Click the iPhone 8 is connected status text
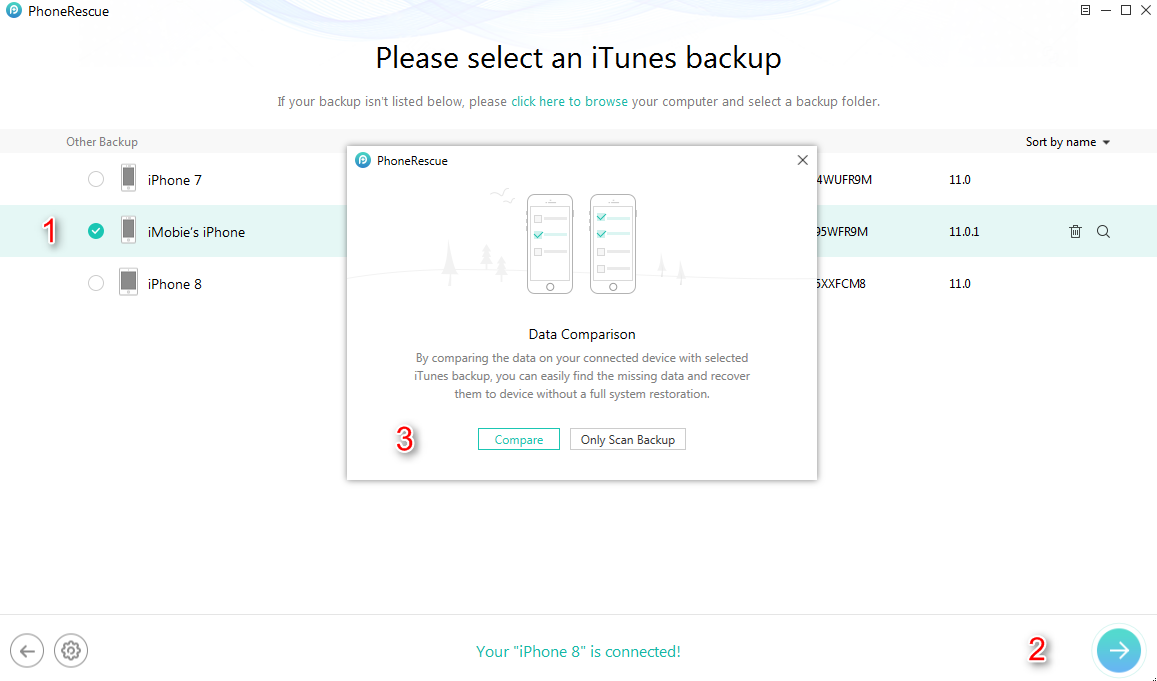 pos(578,651)
